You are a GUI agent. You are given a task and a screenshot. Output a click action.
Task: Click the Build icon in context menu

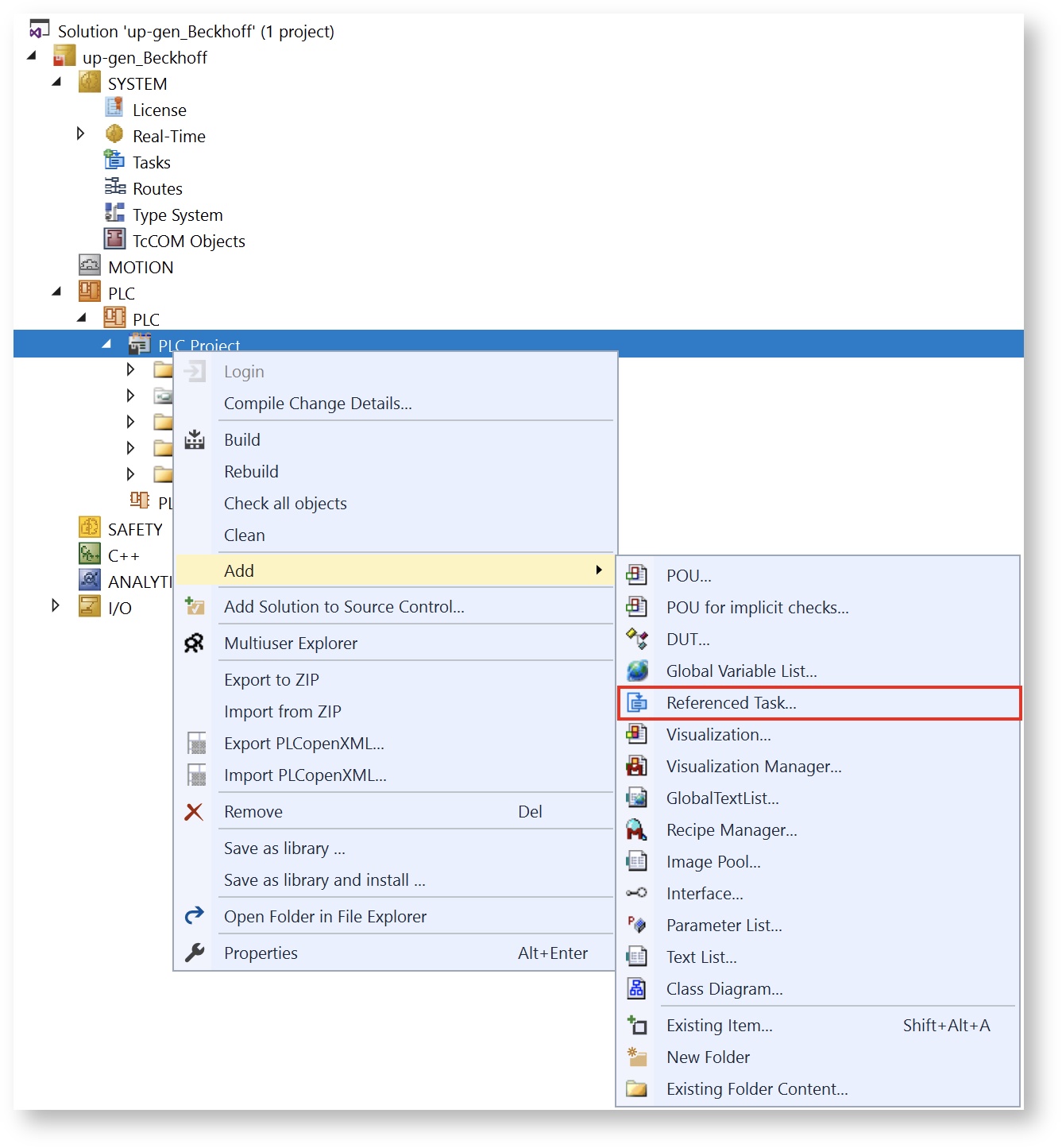pos(195,440)
